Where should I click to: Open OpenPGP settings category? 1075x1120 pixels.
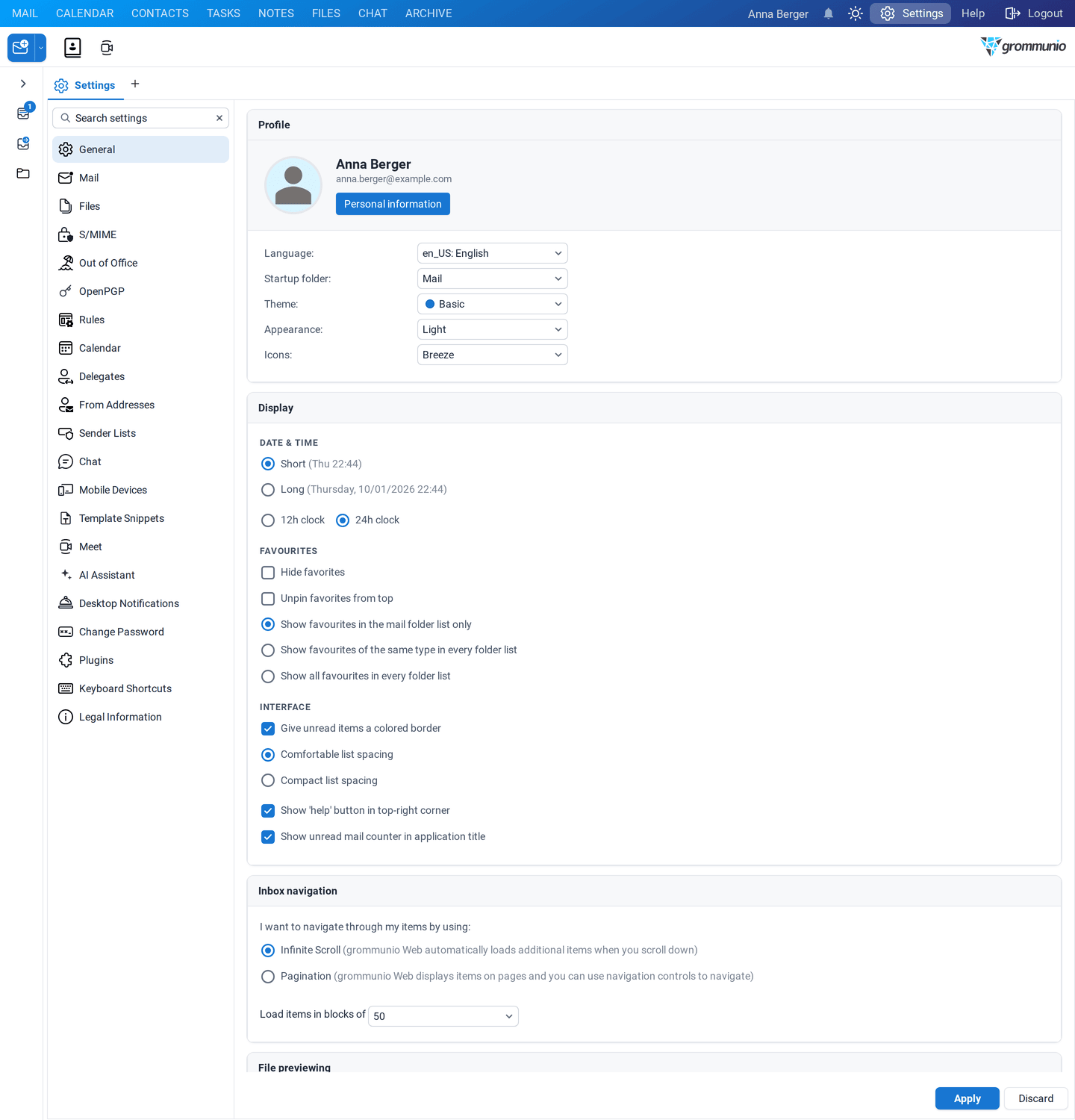pos(140,291)
